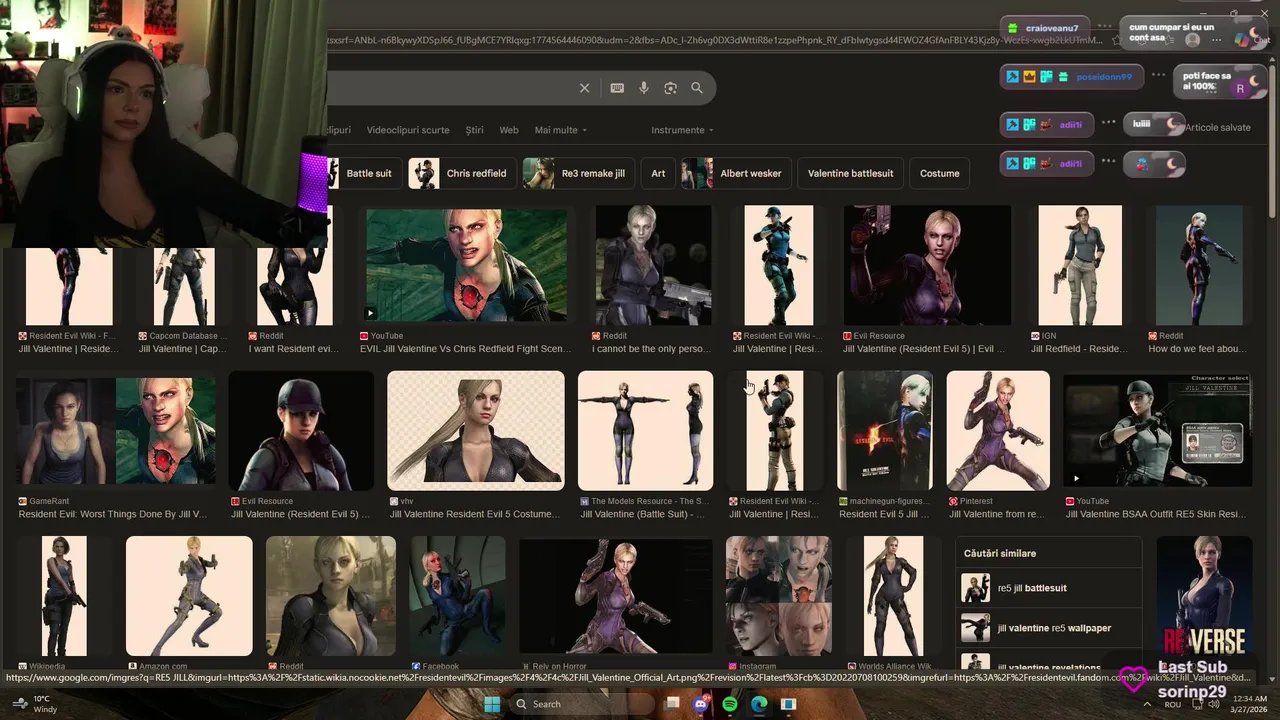Screen dimensions: 1280x720
Task: Select the Albert wesker filter chip
Action: click(737, 173)
